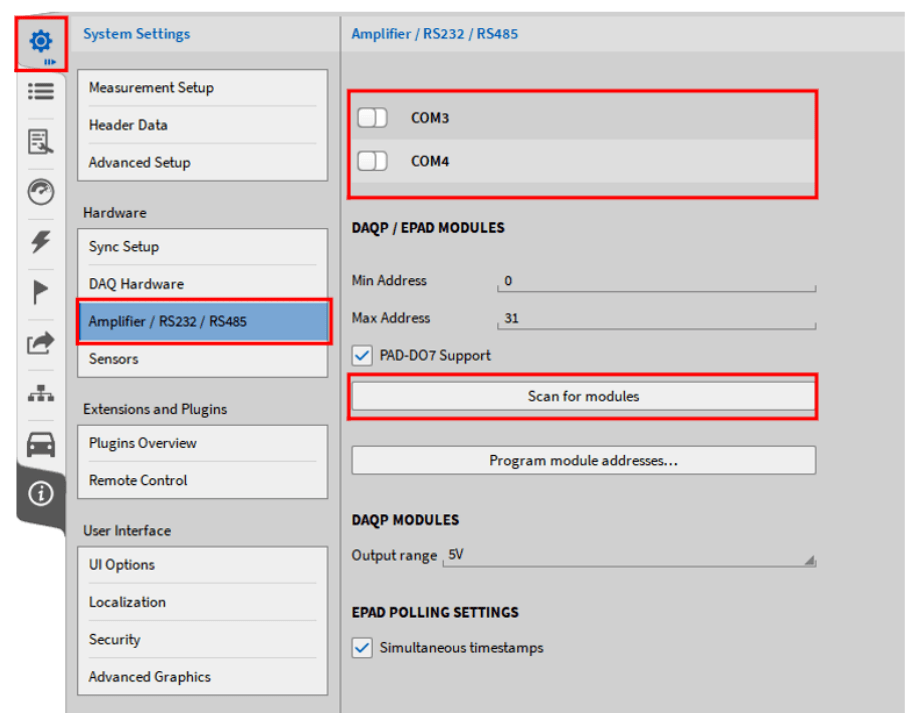Enable the COM3 port toggle
Screen dimensions: 917x721
tap(372, 118)
